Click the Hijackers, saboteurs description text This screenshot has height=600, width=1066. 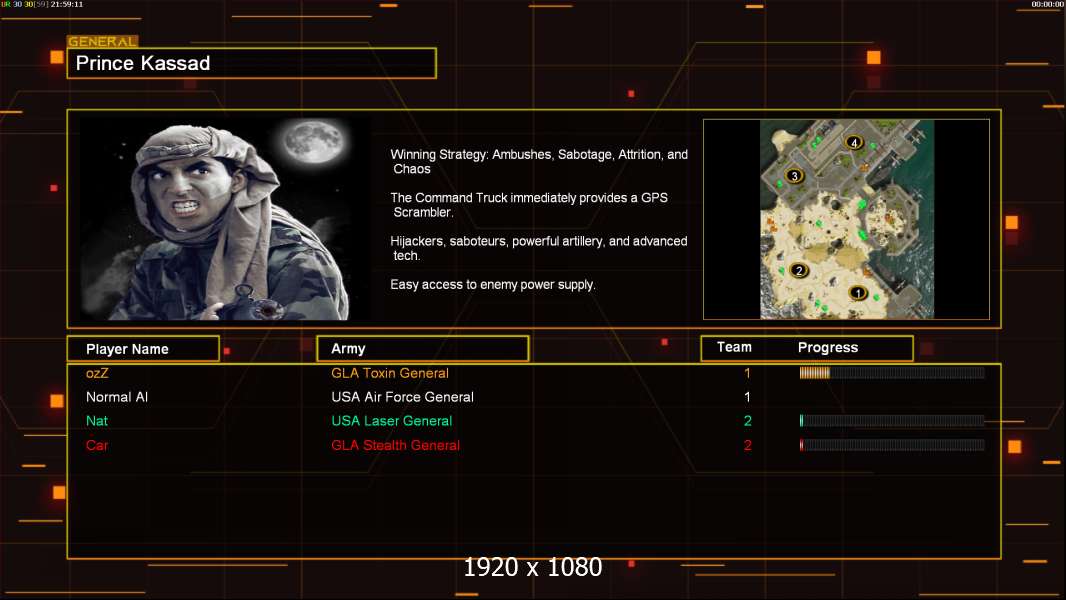click(x=538, y=248)
